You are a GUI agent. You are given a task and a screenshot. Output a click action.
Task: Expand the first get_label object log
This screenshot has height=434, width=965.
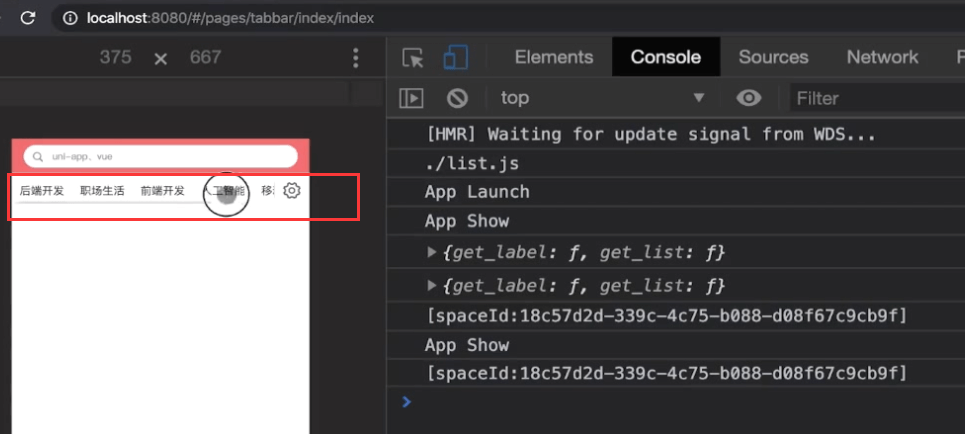(432, 253)
